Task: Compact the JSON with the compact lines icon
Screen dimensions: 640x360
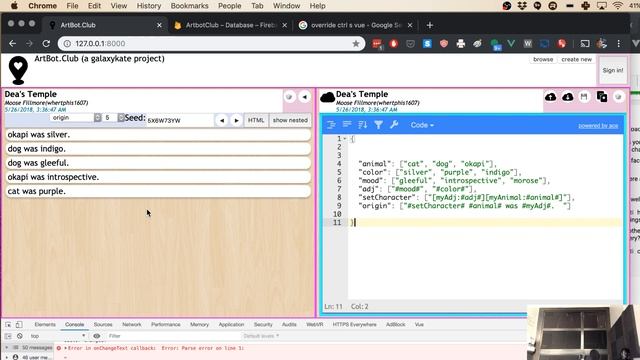Action: 347,125
